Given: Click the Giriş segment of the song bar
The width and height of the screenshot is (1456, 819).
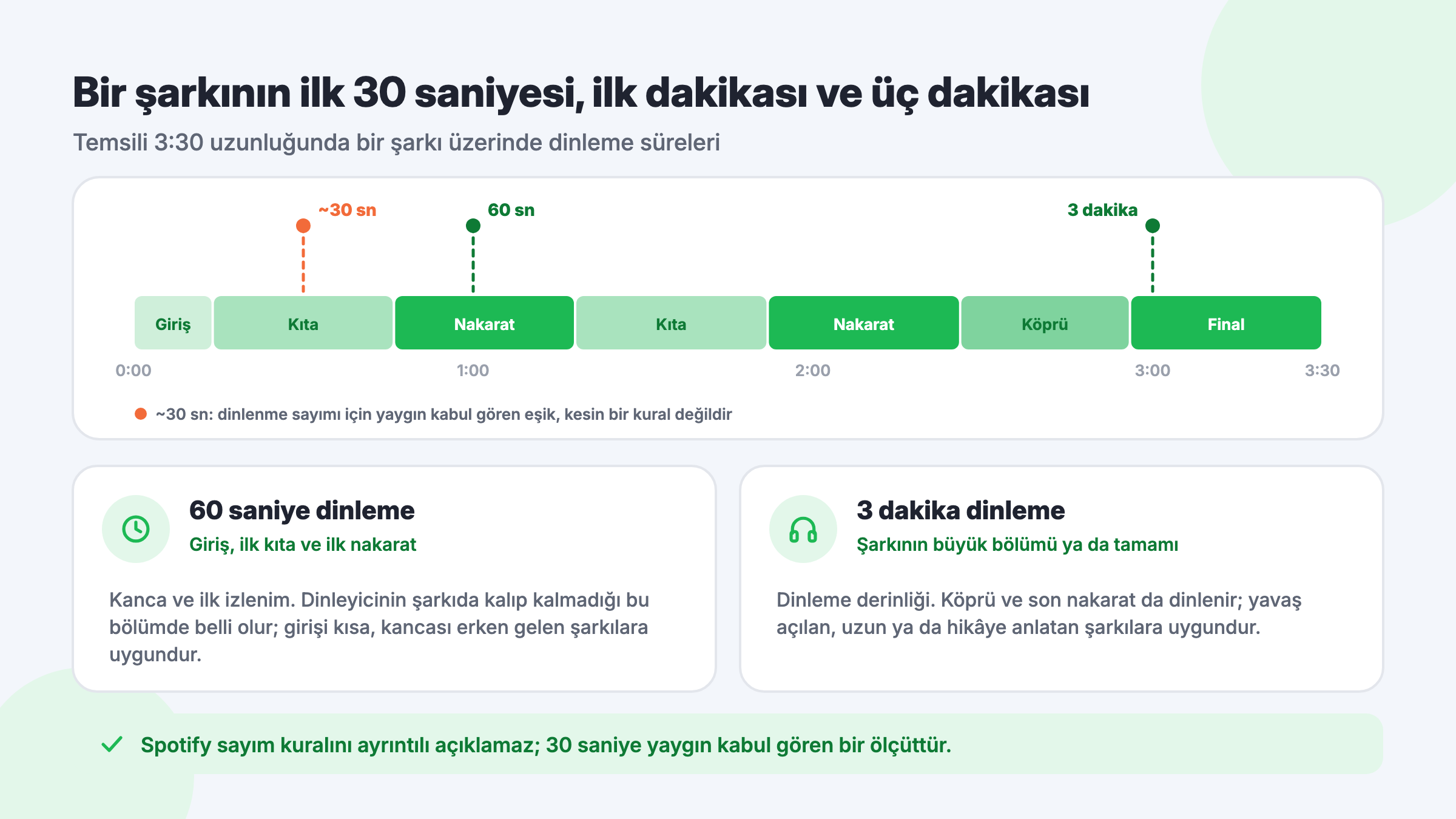Looking at the screenshot, I should point(173,323).
